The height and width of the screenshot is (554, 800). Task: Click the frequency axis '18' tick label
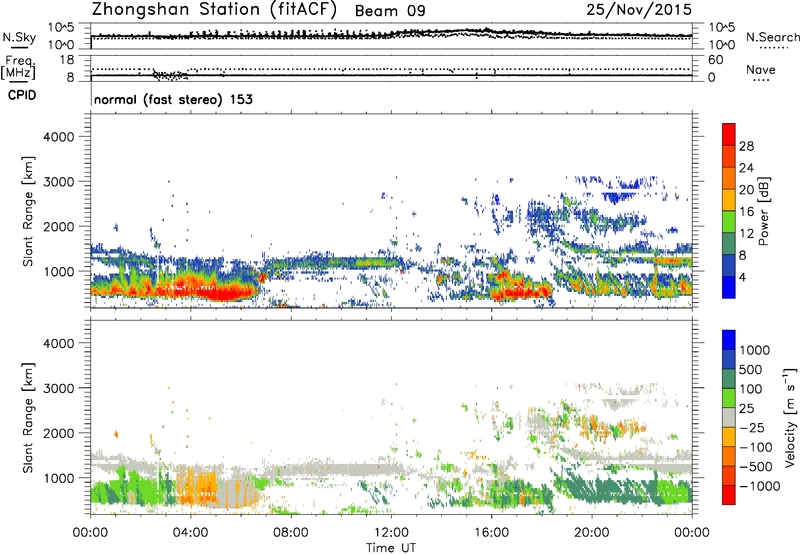pyautogui.click(x=67, y=60)
